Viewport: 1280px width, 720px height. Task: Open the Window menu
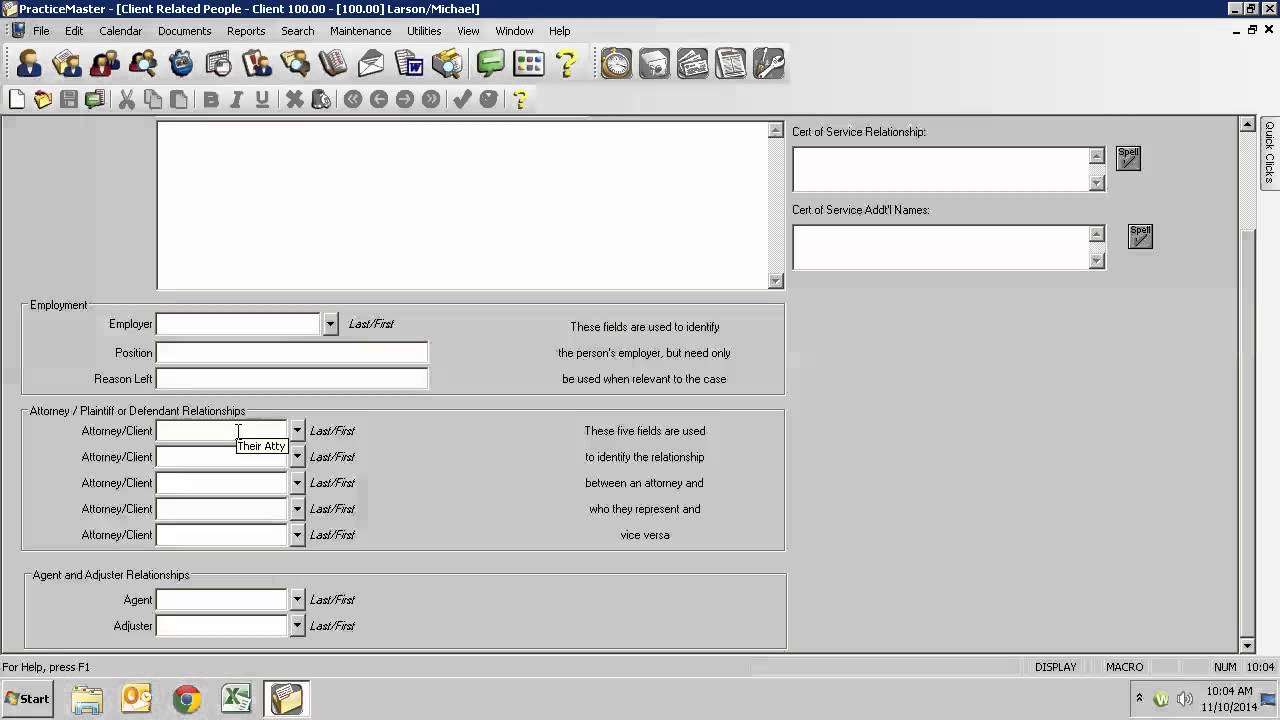514,31
